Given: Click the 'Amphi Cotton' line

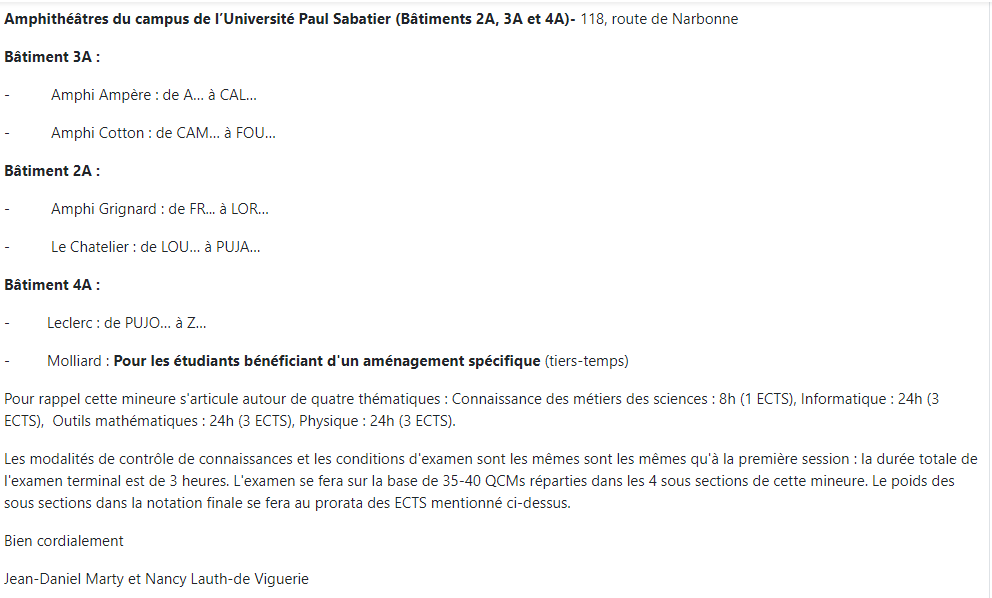Looking at the screenshot, I should pyautogui.click(x=163, y=133).
